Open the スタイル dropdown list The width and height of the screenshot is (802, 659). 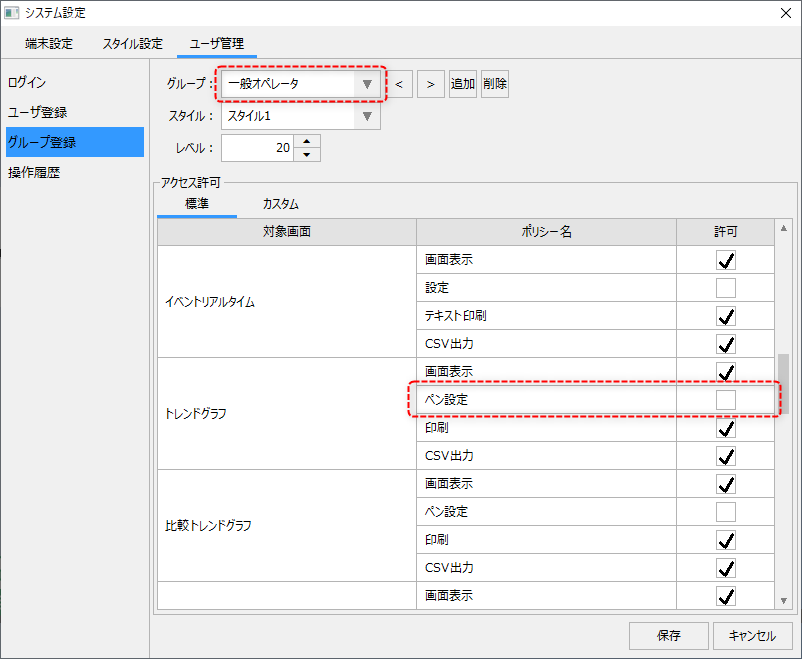click(x=367, y=116)
